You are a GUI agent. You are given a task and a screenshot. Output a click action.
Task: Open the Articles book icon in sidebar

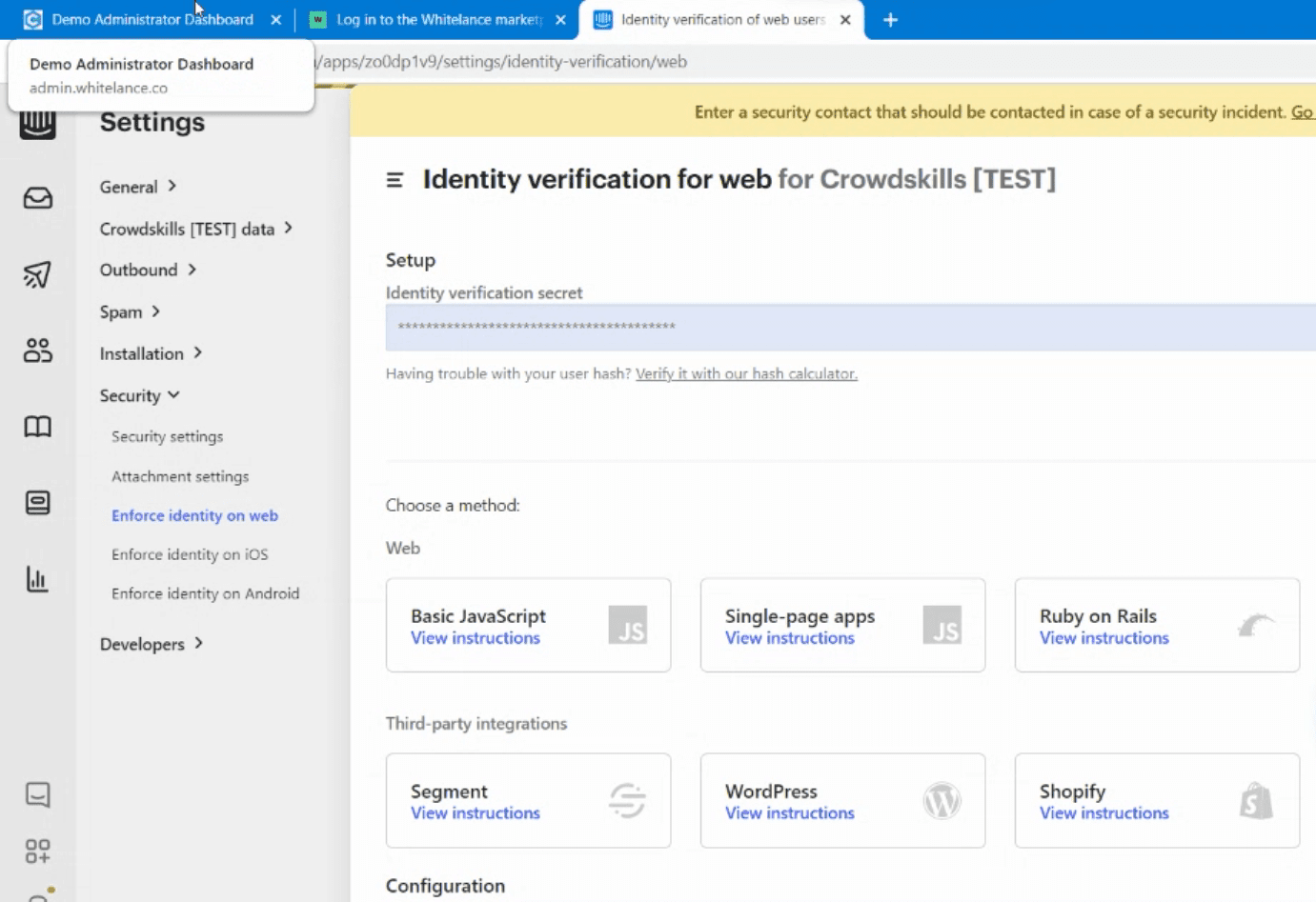[x=38, y=427]
